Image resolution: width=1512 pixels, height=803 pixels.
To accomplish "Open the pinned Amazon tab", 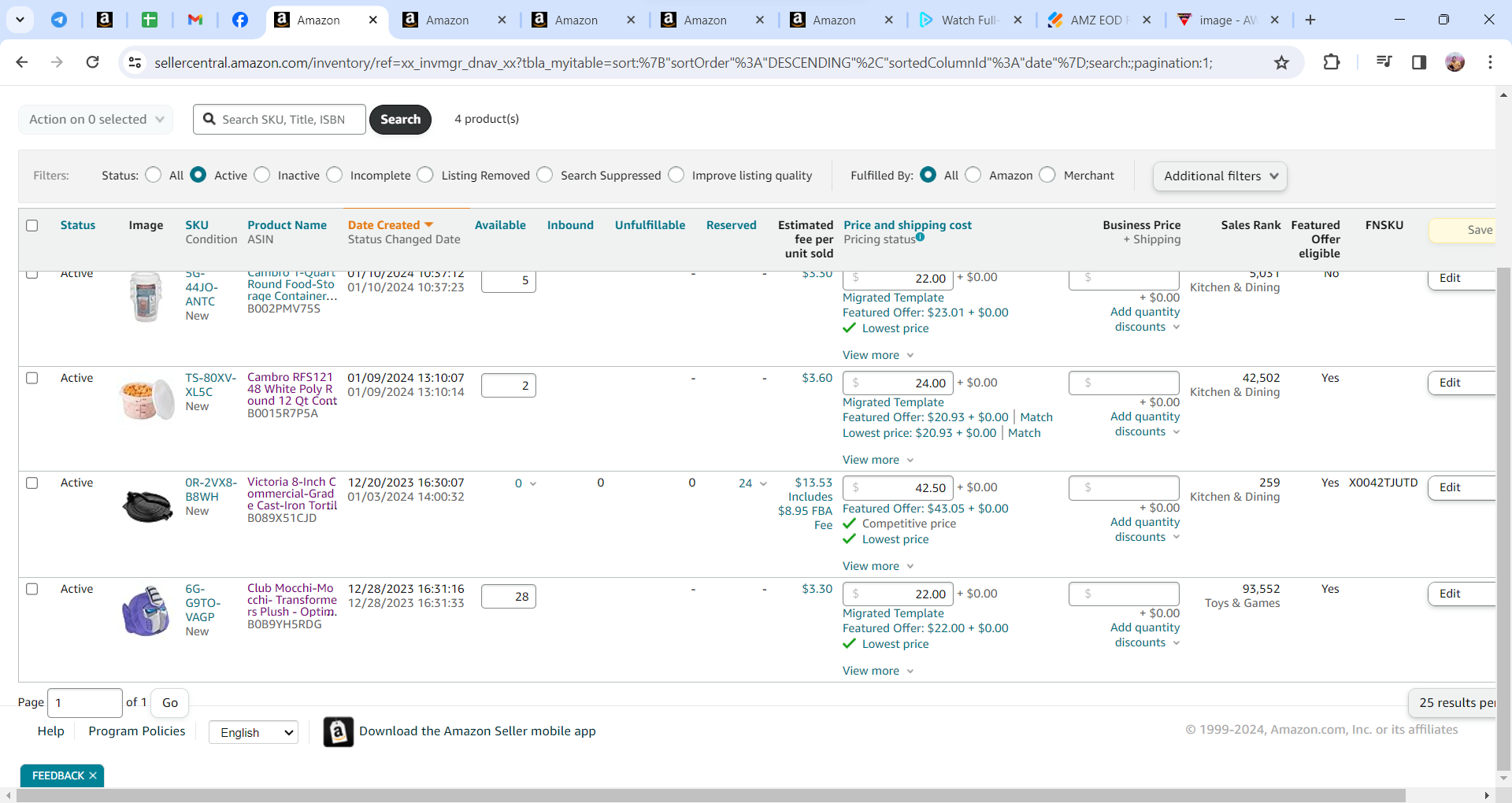I will [x=105, y=20].
